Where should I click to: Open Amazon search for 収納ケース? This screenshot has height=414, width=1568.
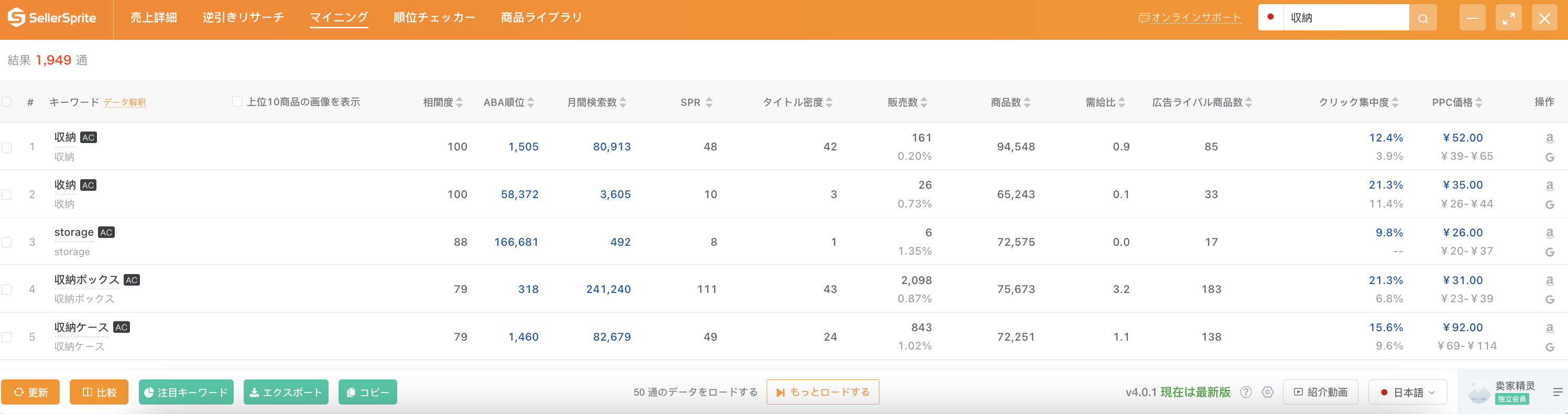point(1549,328)
